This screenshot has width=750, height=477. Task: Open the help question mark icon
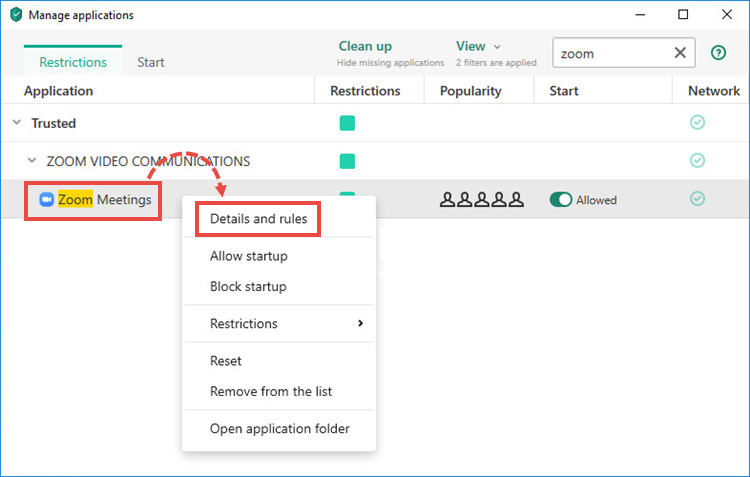pyautogui.click(x=718, y=53)
